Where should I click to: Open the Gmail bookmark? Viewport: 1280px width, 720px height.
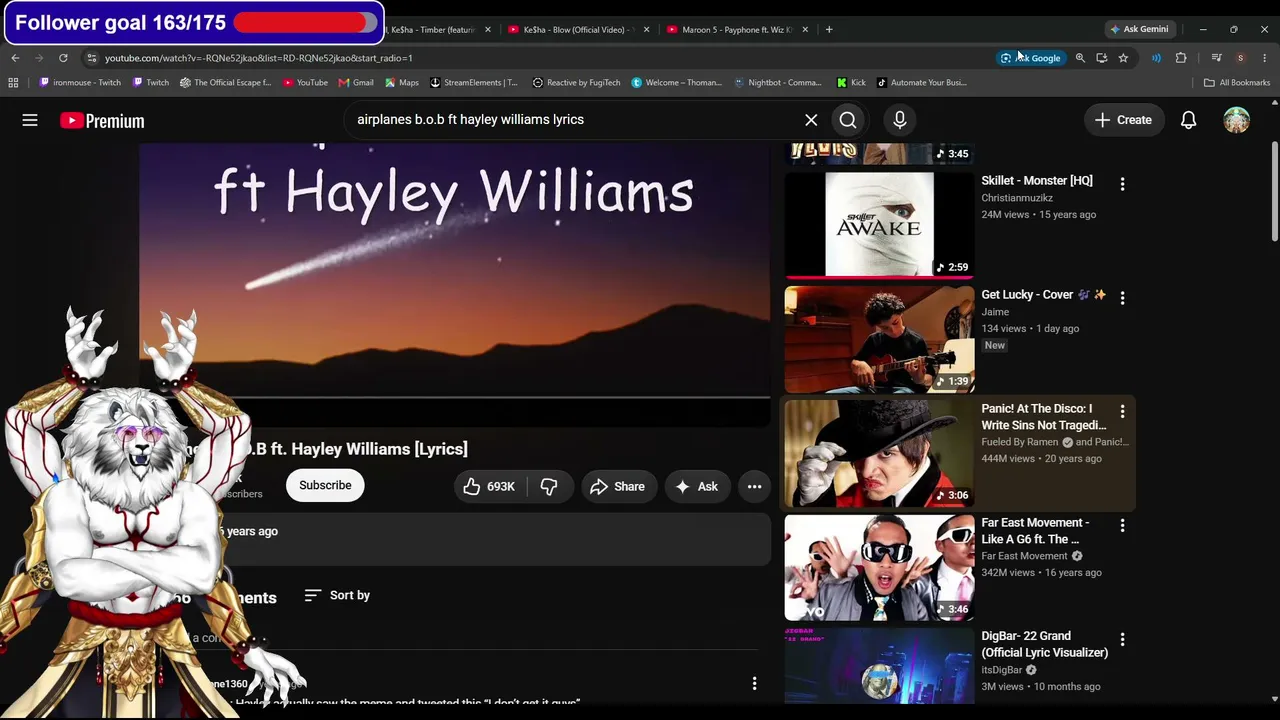356,83
